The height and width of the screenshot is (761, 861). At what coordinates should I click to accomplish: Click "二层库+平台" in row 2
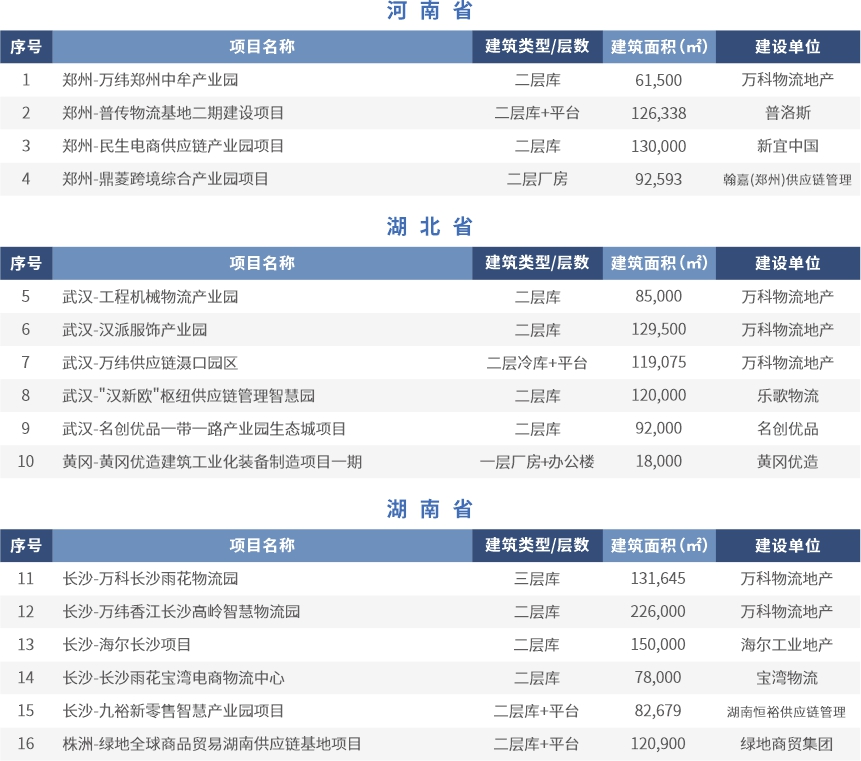click(537, 113)
